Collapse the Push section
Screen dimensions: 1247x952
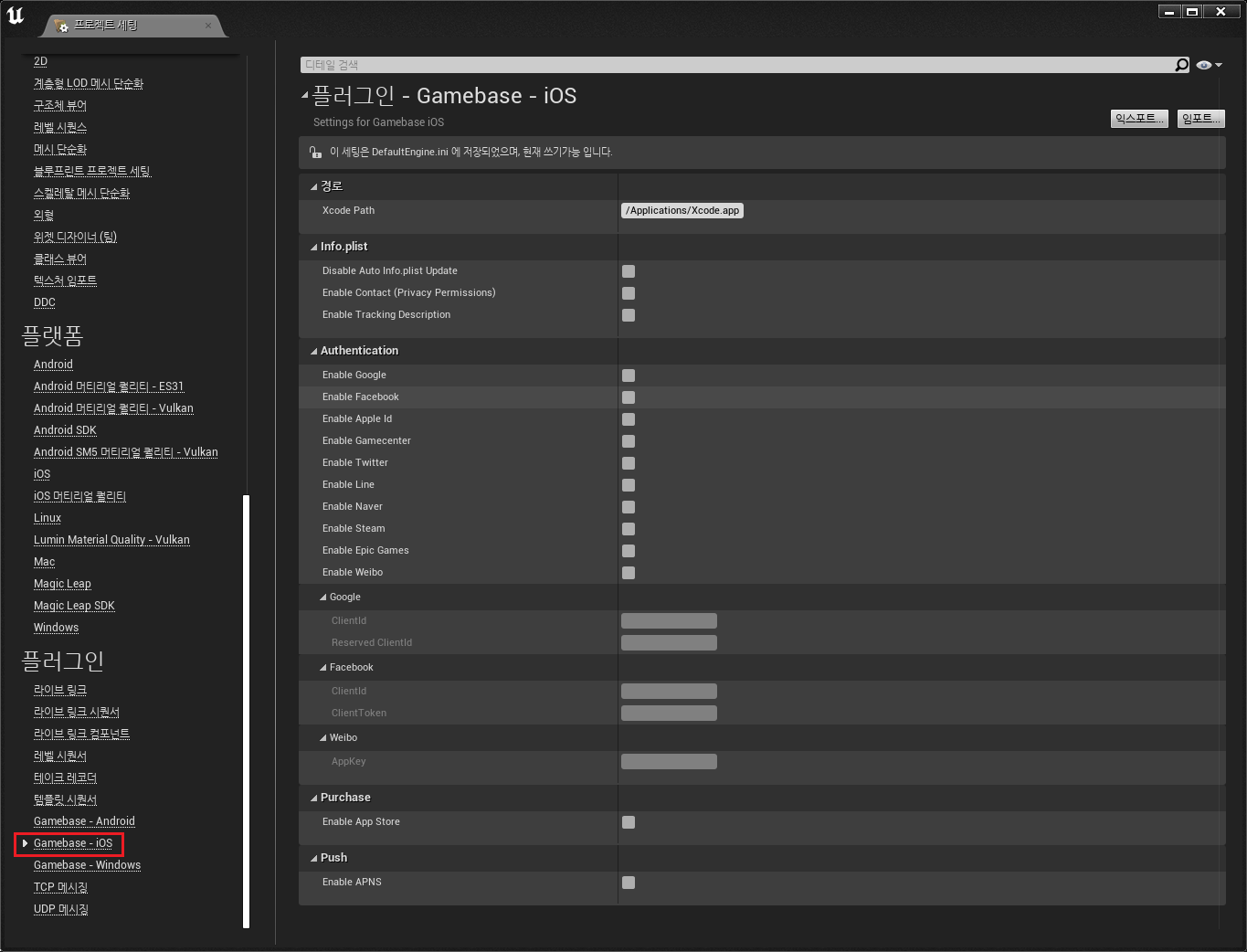tap(313, 859)
